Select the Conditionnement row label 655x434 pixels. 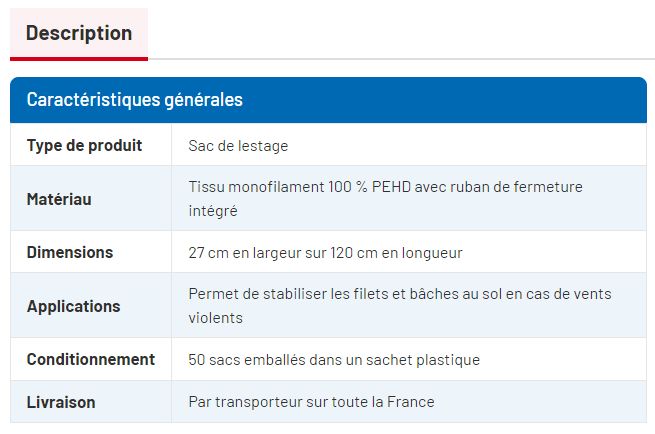[x=91, y=359]
